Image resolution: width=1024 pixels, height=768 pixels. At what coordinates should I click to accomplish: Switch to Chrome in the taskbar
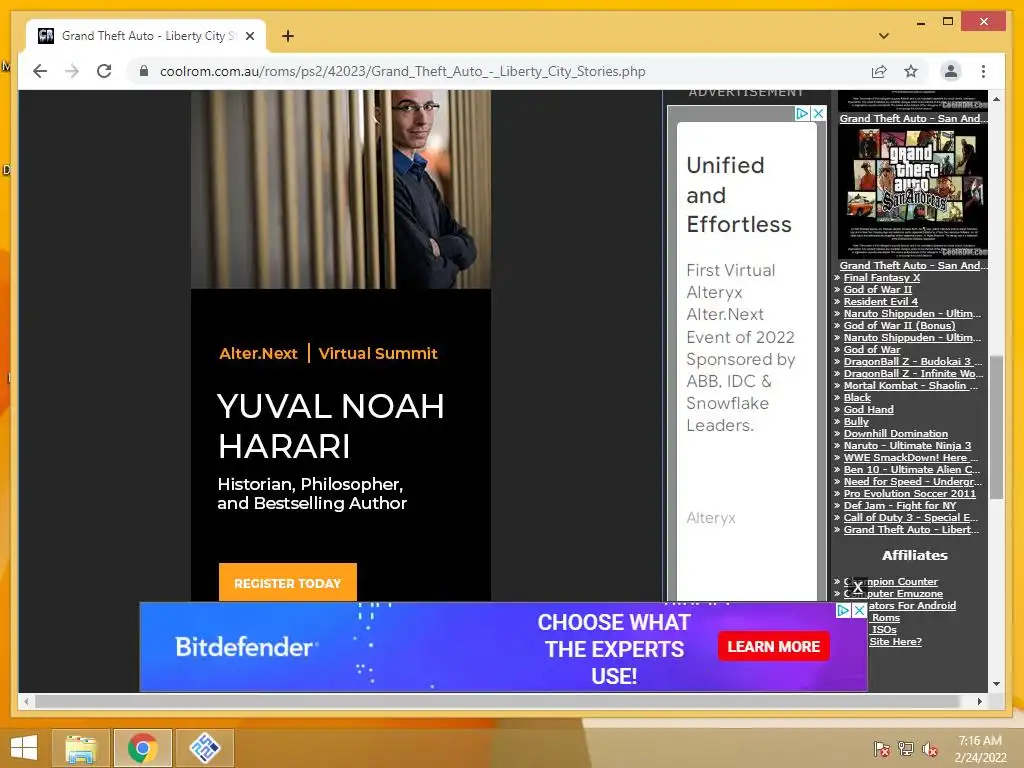click(x=143, y=748)
